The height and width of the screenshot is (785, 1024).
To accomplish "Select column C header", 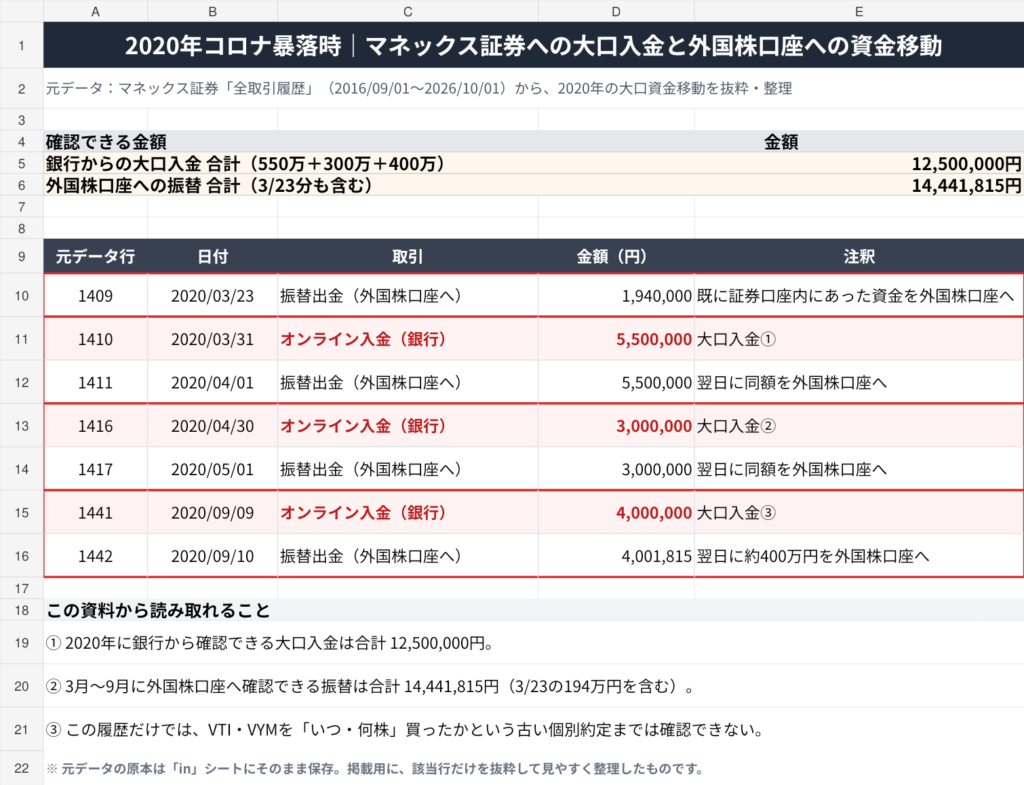I will (408, 11).
